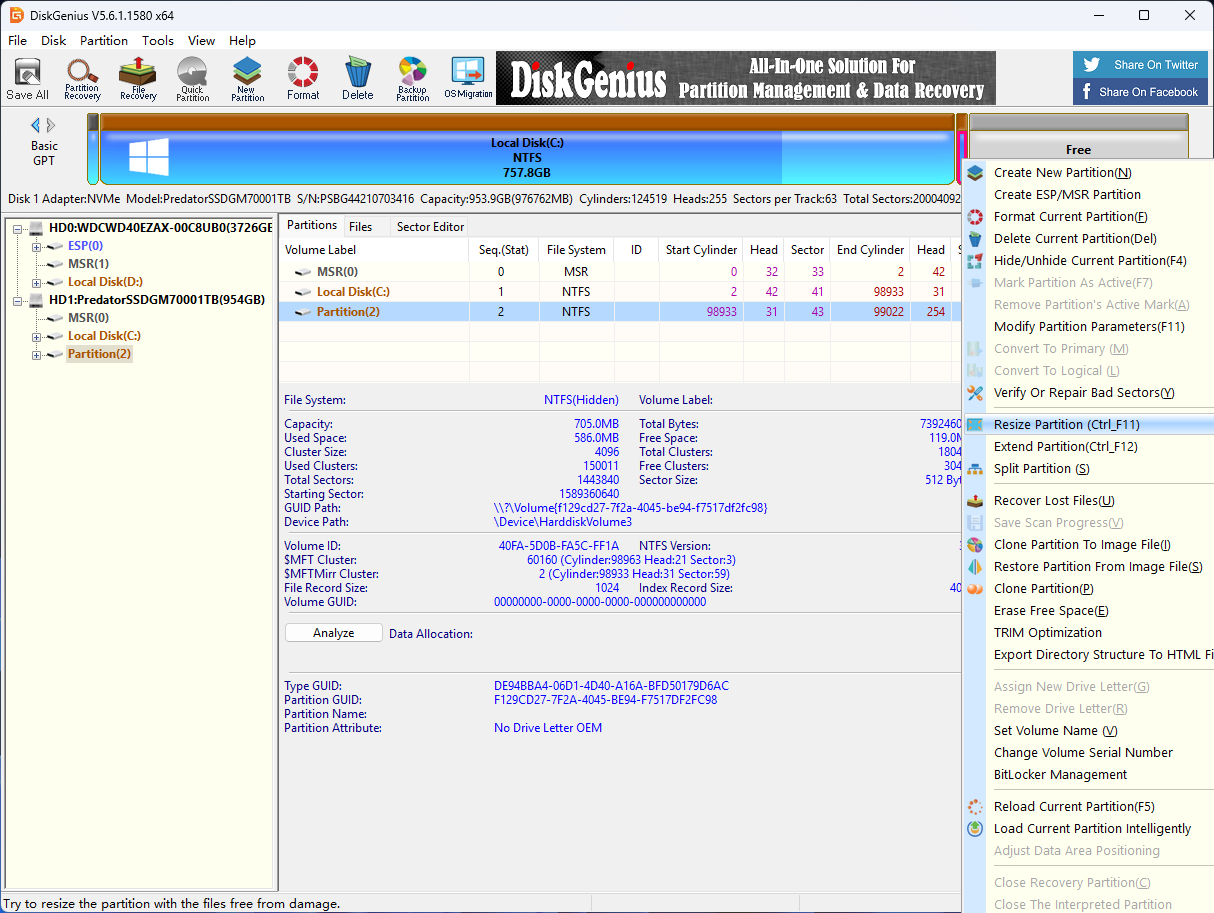Screen dimensions: 1214x913
Task: Switch to the Sector Editor tab
Action: (x=430, y=227)
